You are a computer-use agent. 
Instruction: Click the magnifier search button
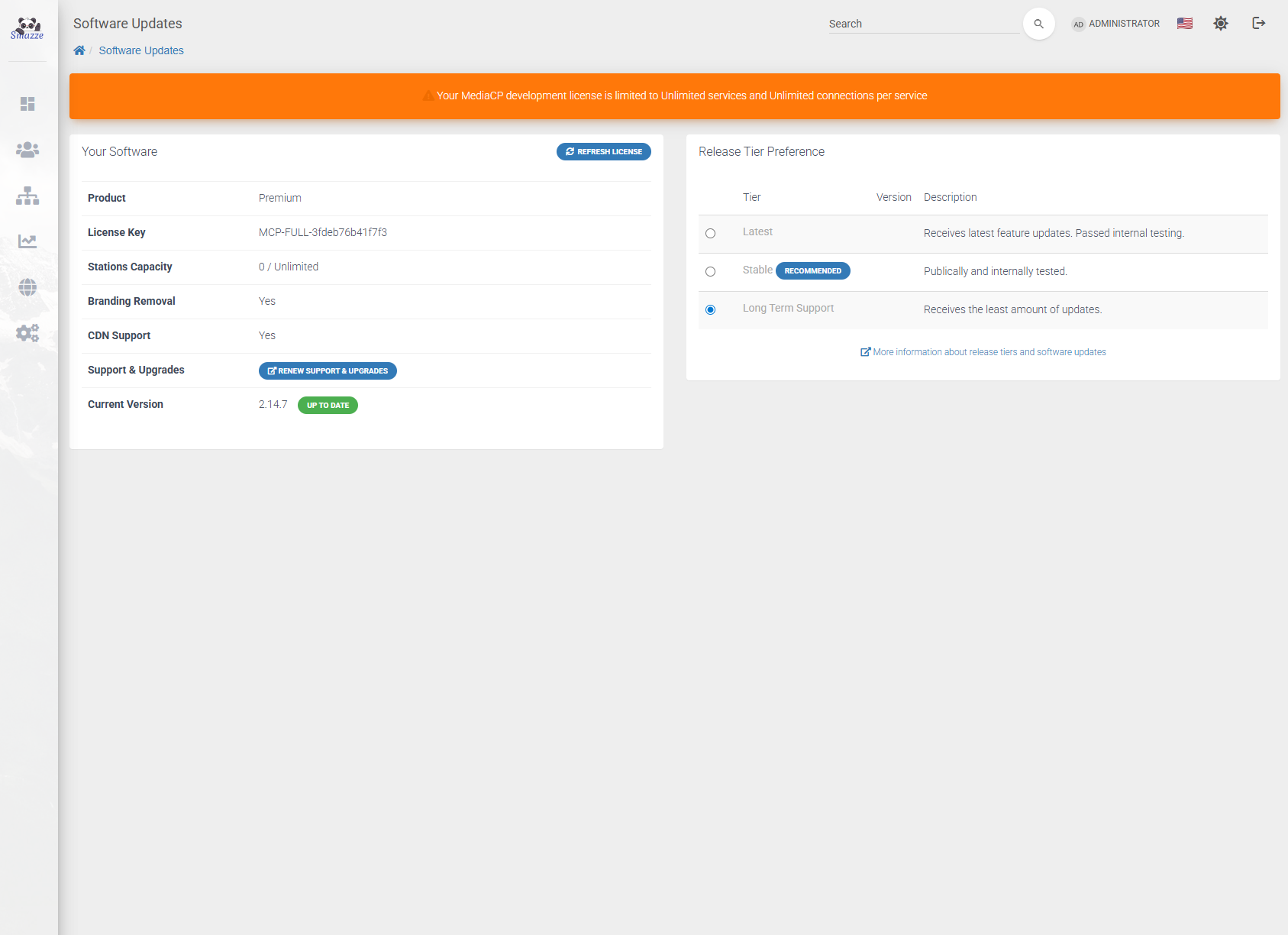(1038, 24)
